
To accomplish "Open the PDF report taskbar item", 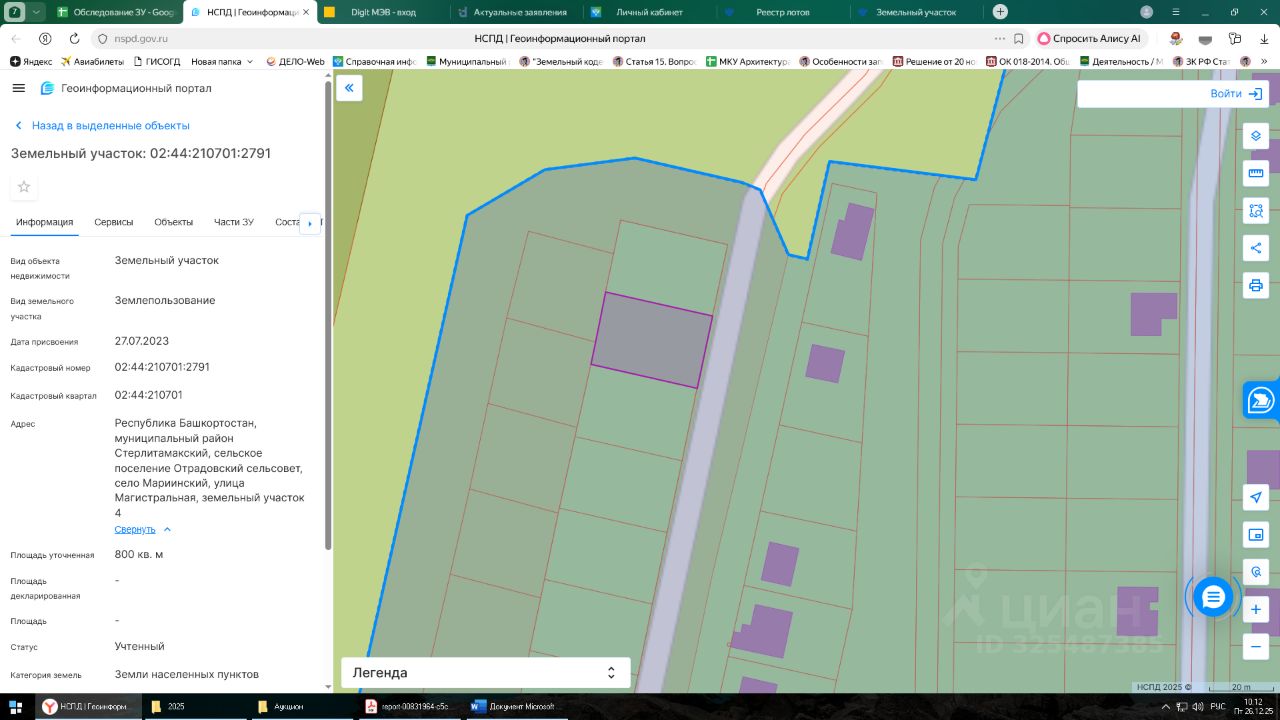I will pos(410,706).
